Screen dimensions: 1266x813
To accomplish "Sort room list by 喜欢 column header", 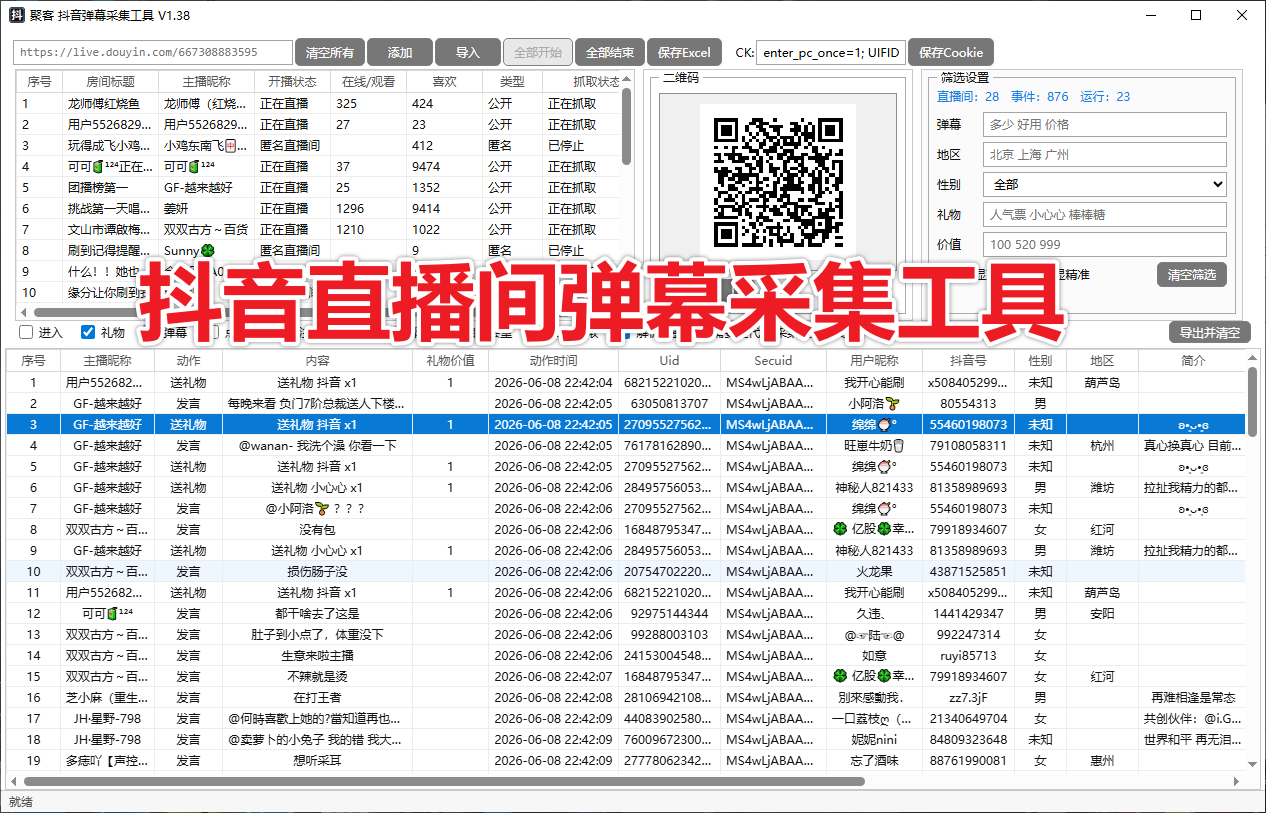I will click(444, 82).
